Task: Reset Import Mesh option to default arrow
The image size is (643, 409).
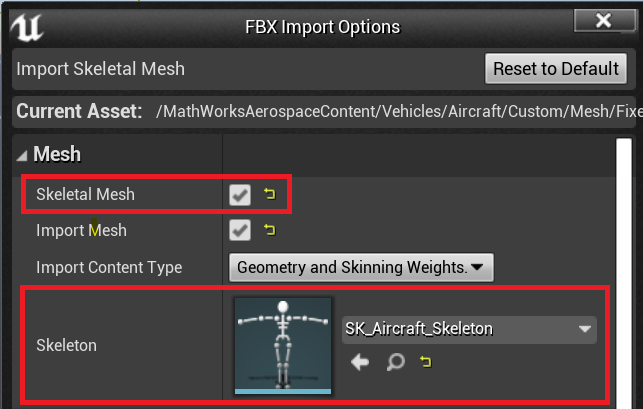Action: click(269, 230)
